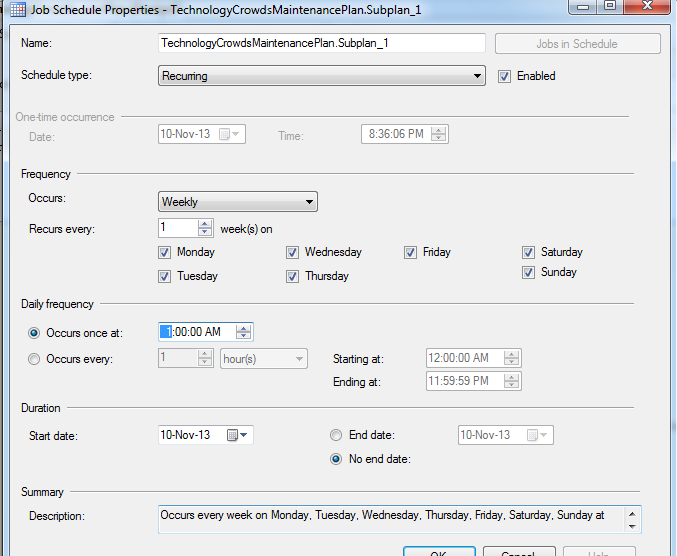The width and height of the screenshot is (677, 556).
Task: Increment the Occurs once at time
Action: click(x=243, y=328)
